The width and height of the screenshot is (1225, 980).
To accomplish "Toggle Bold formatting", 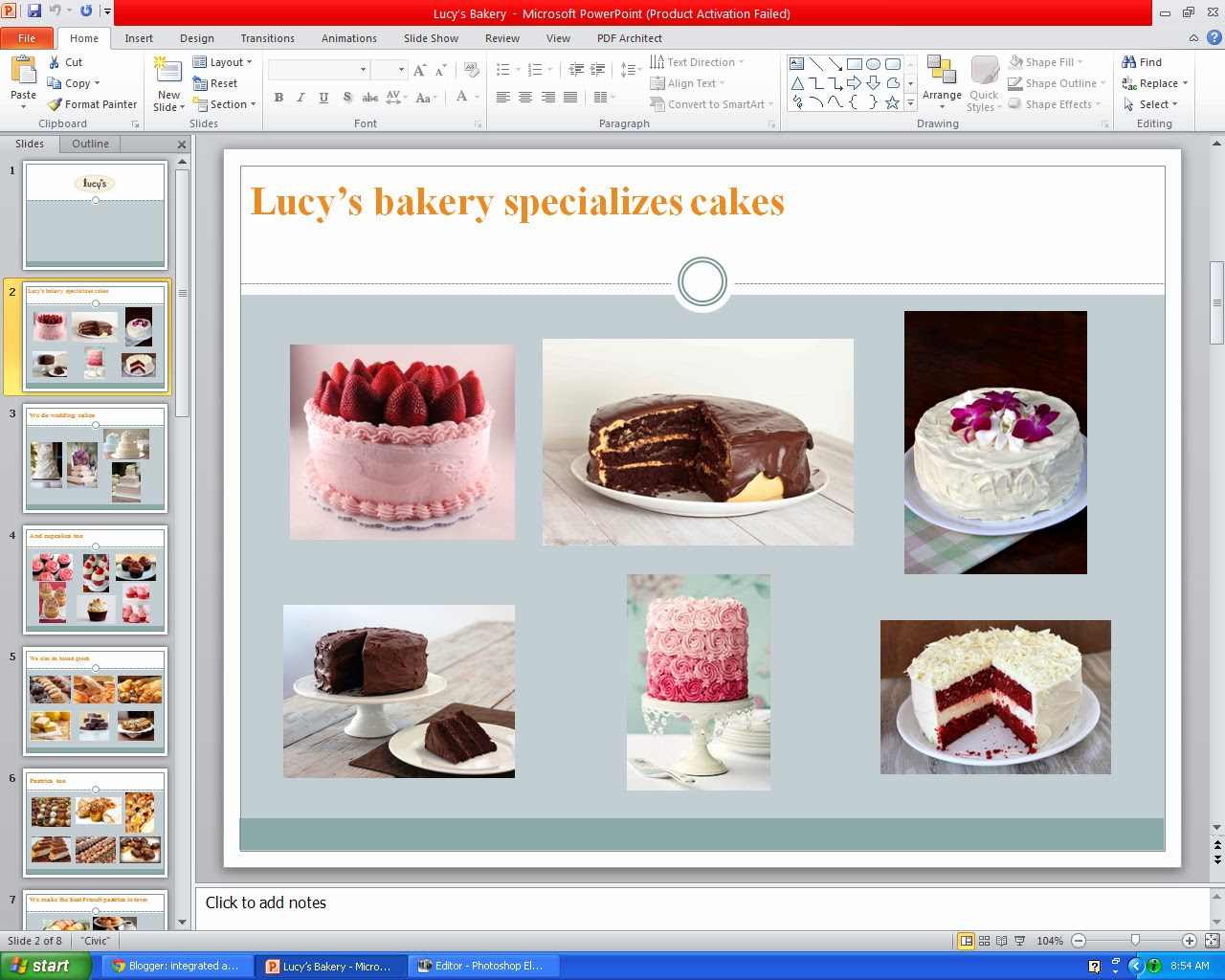I will (278, 97).
